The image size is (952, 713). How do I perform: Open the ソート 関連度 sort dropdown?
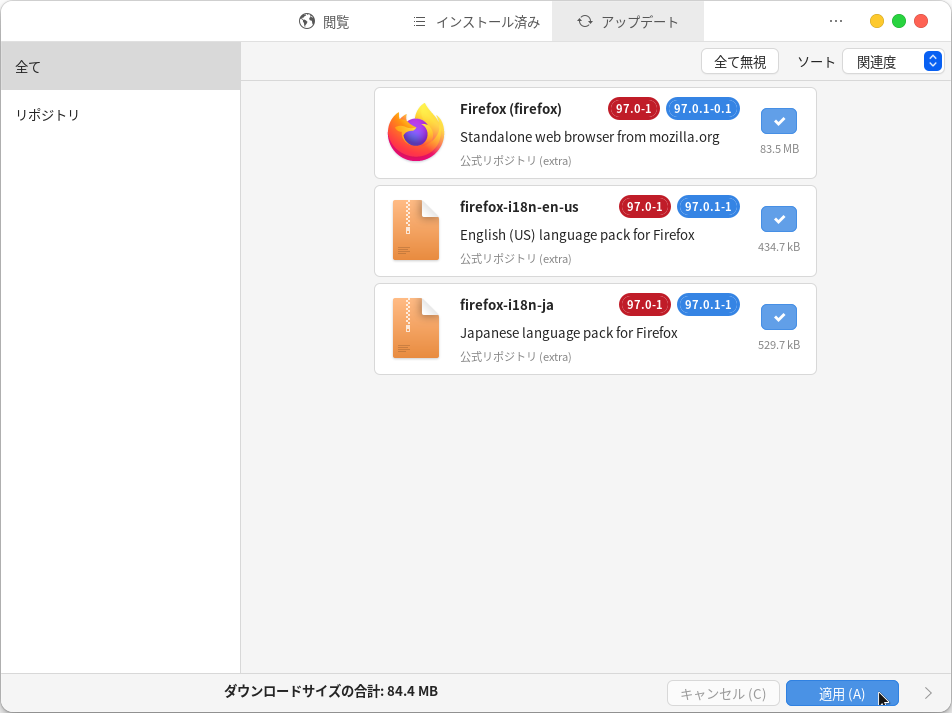[892, 62]
